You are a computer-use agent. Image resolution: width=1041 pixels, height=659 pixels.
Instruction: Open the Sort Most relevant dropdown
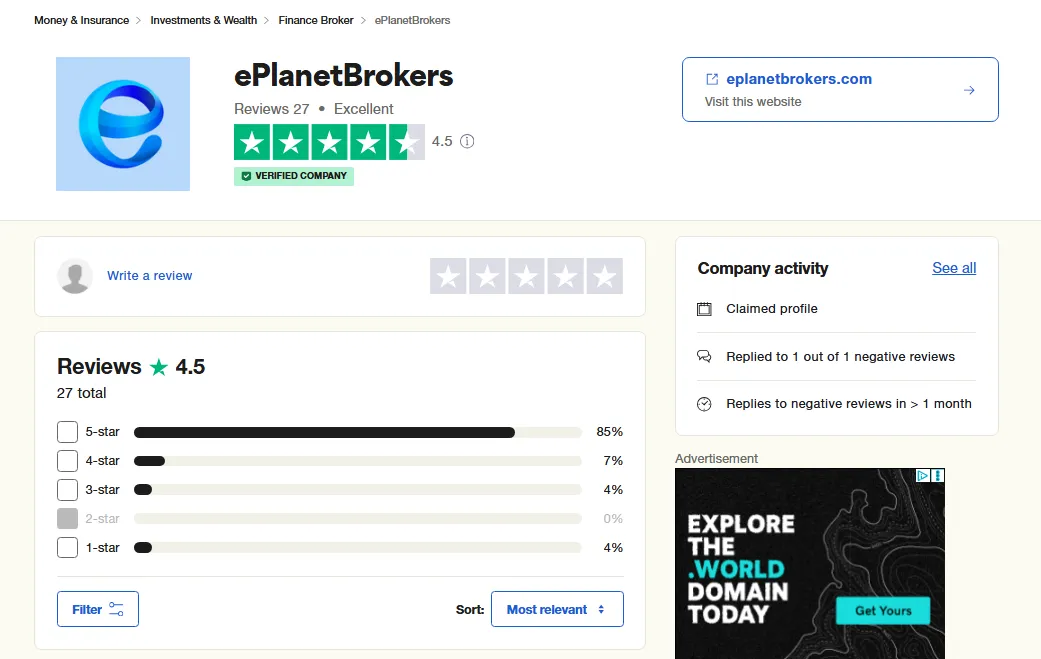coord(557,609)
